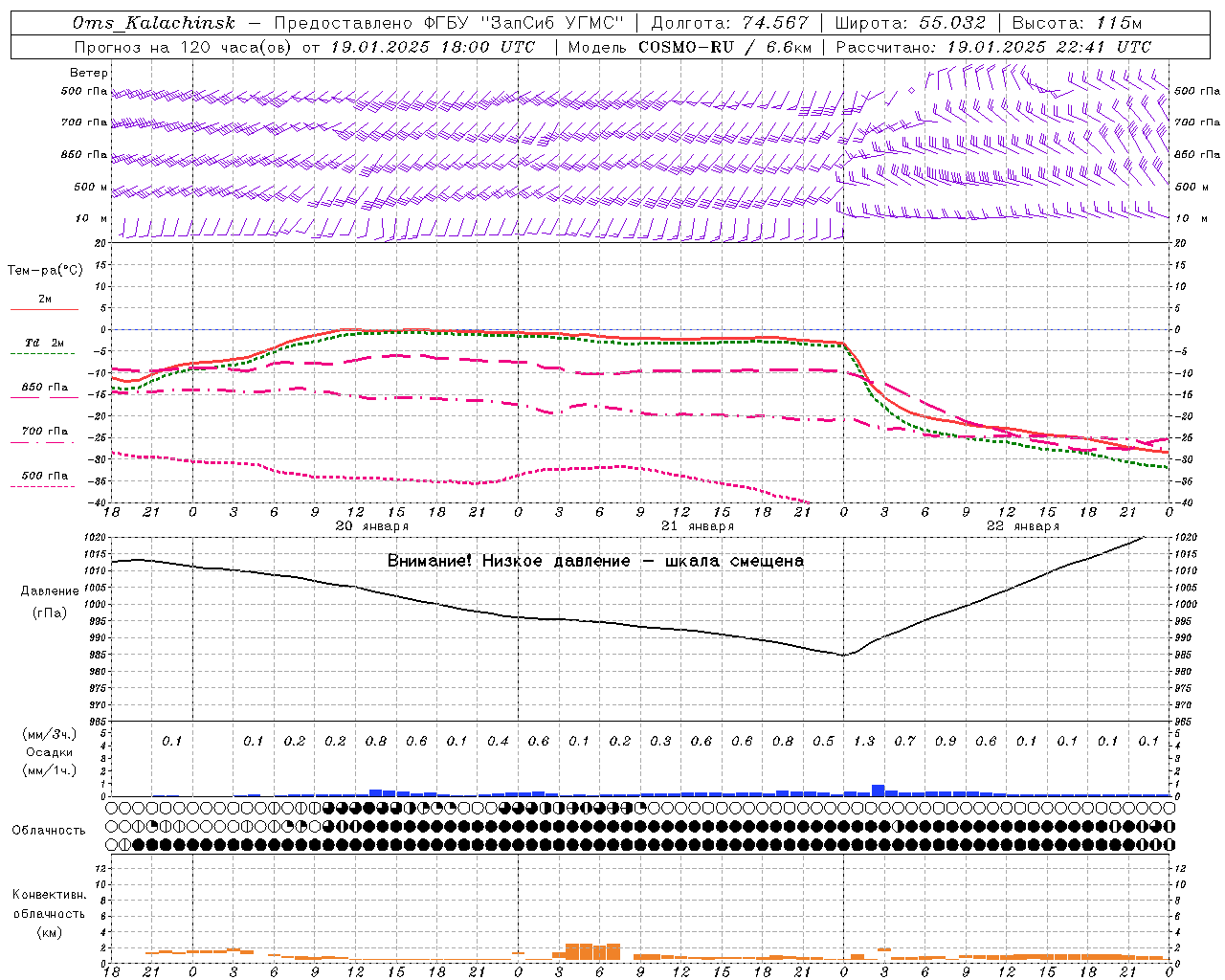Click the 10 м wind level label on left
Viewport: 1225px width, 980px height.
tap(92, 218)
